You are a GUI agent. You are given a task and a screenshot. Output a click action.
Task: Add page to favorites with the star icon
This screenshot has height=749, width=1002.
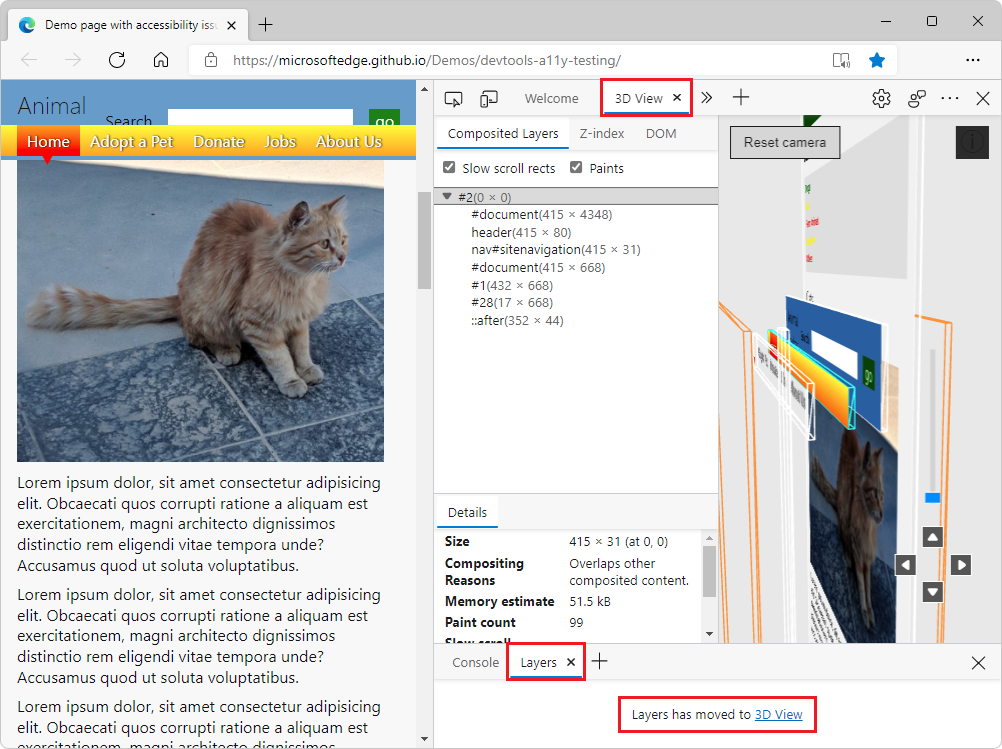pos(877,60)
